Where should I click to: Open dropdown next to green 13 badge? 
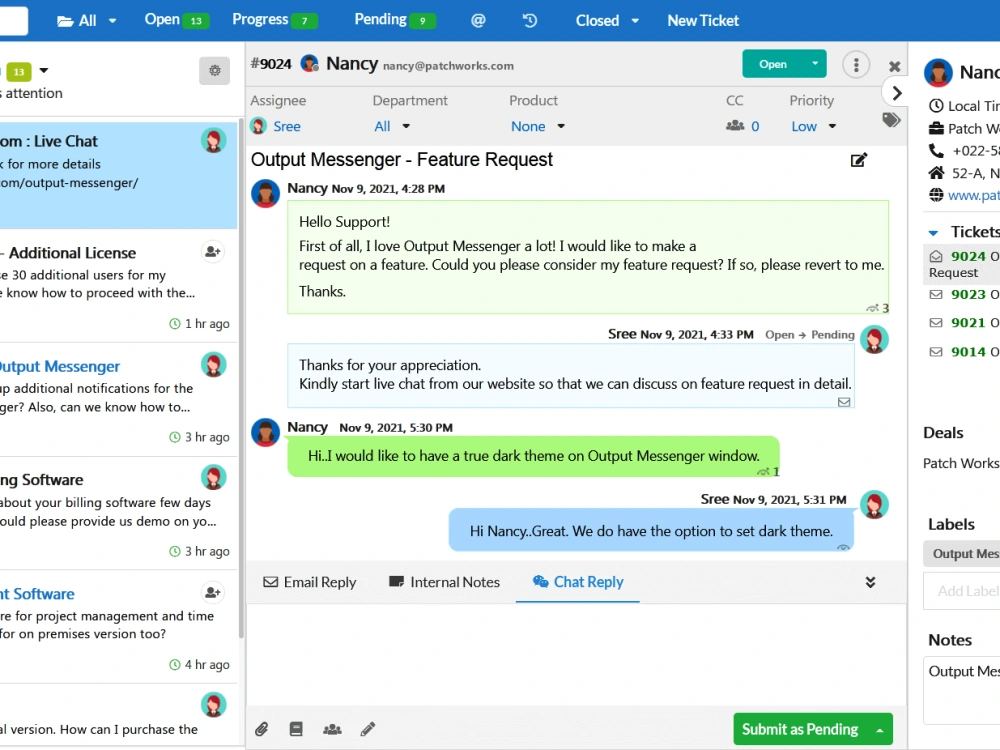(x=43, y=70)
